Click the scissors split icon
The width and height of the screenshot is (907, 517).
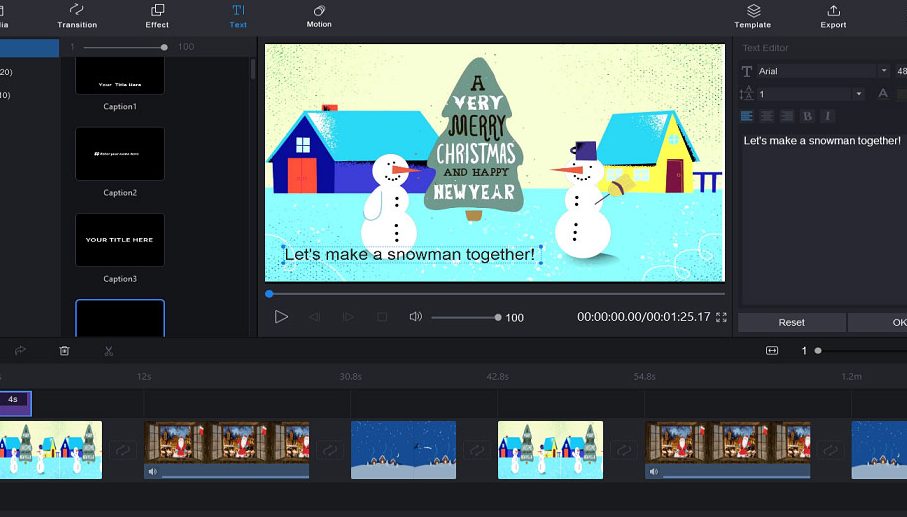coord(109,350)
